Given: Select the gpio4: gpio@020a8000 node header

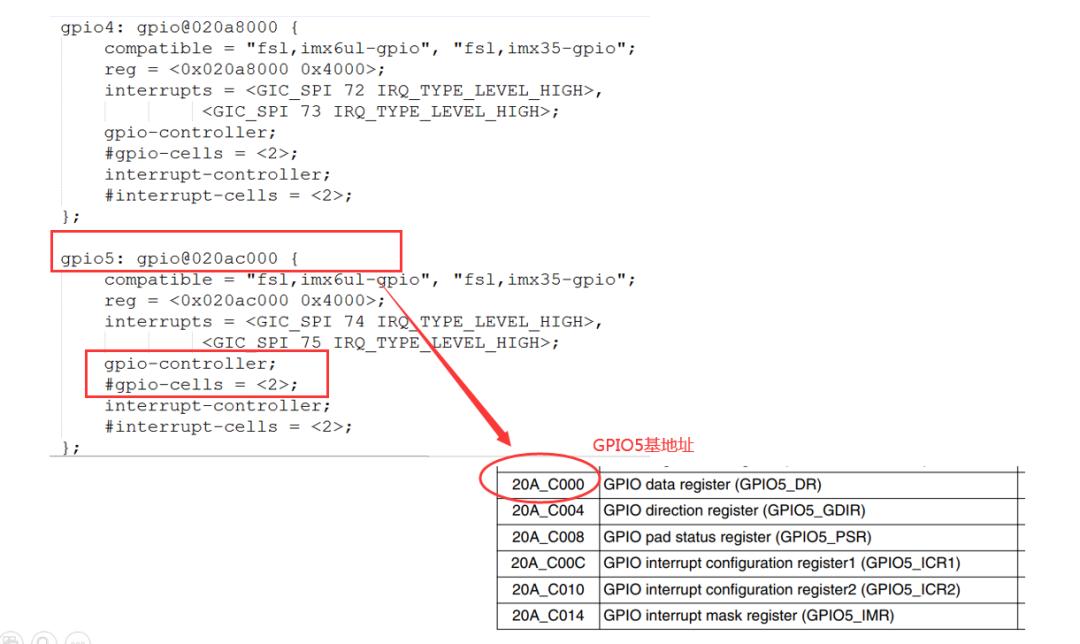Looking at the screenshot, I should click(x=179, y=28).
